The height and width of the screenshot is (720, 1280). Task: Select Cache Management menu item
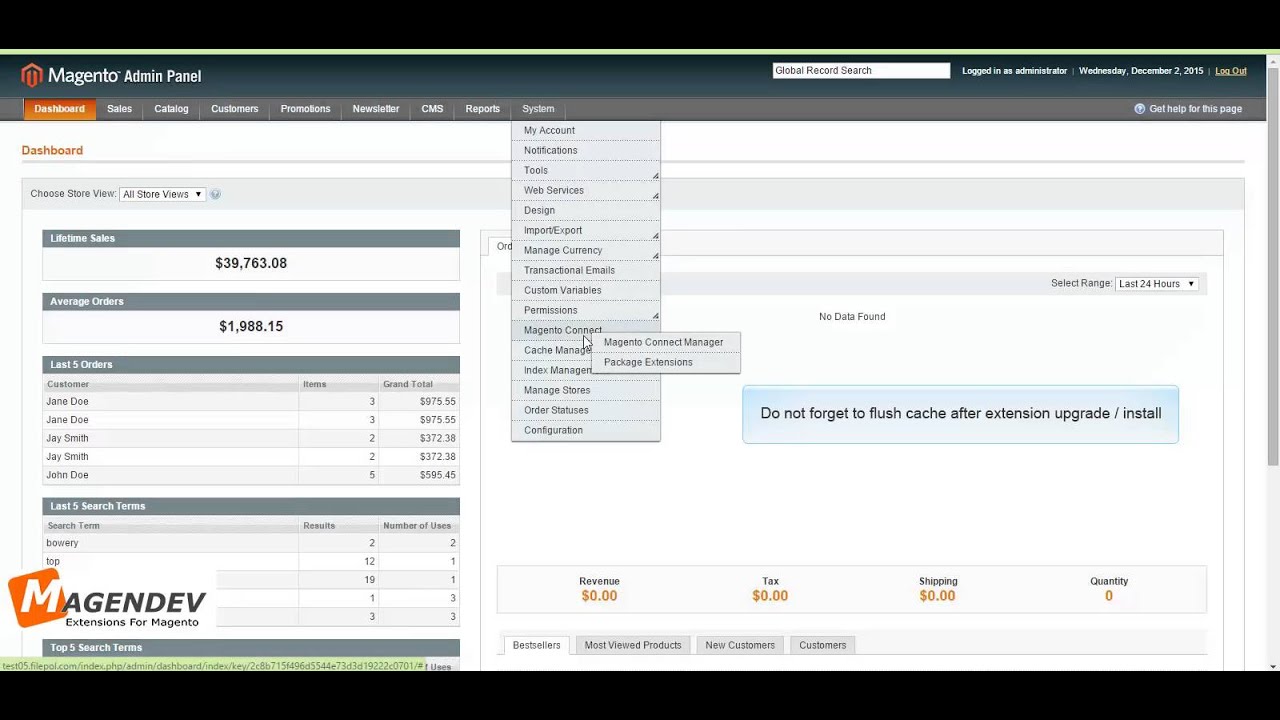pyautogui.click(x=553, y=350)
